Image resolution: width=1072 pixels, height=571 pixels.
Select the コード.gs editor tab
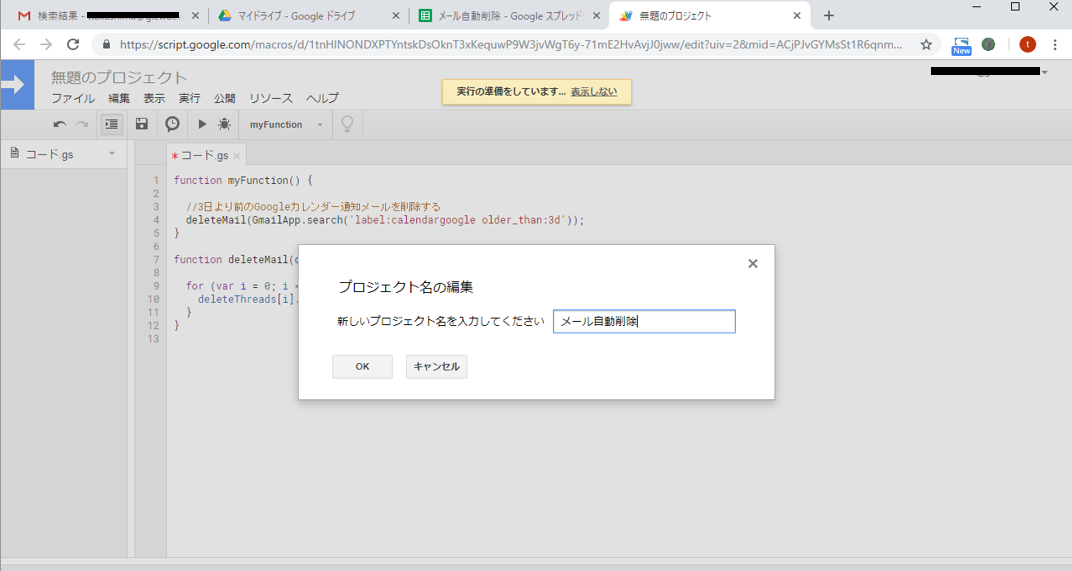point(204,155)
